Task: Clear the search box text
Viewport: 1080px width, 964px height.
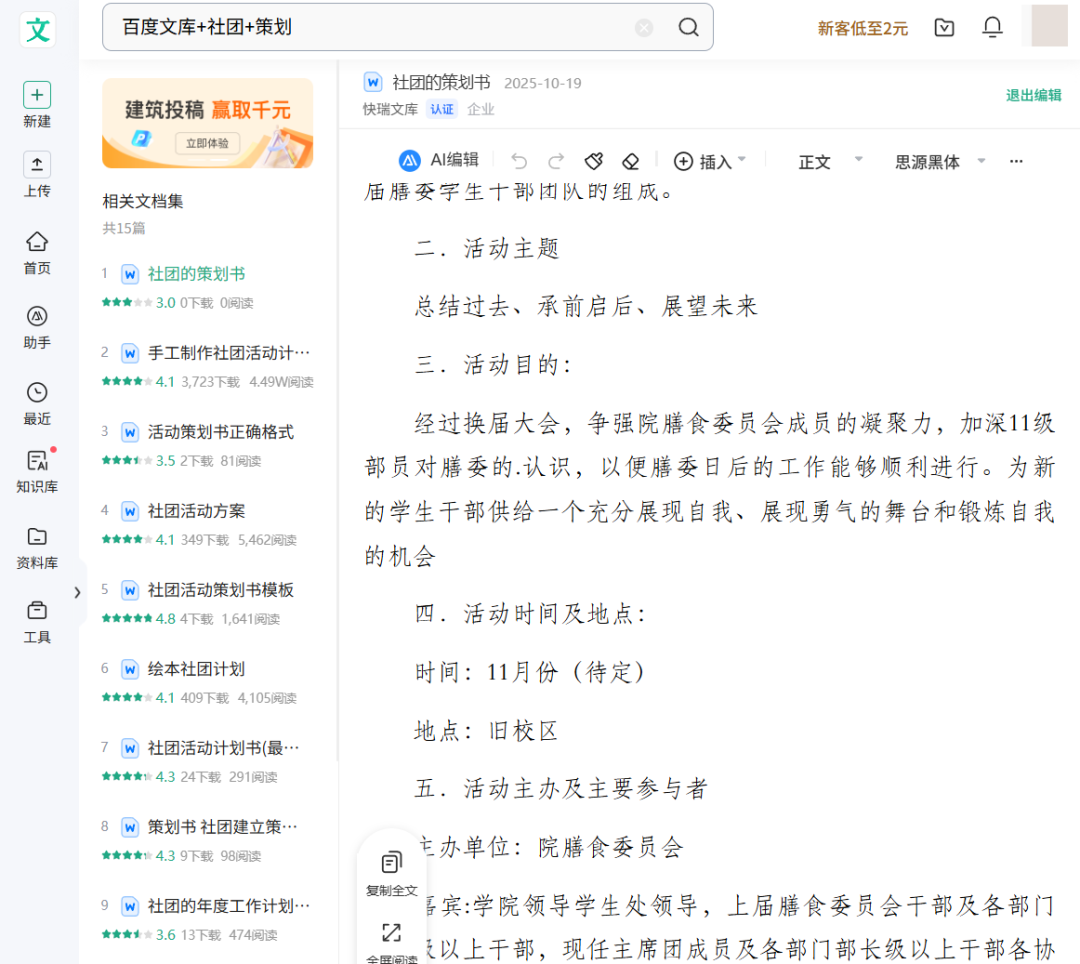Action: point(644,28)
